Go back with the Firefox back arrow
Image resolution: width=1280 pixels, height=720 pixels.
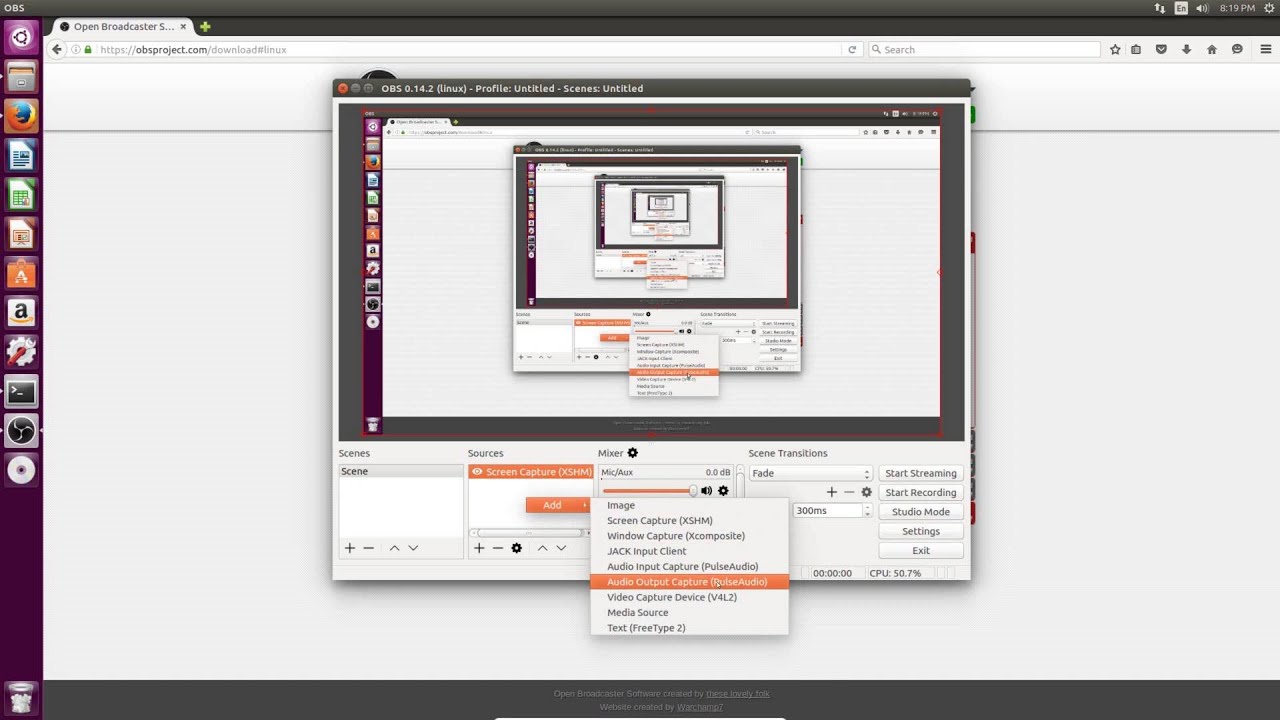(x=57, y=49)
